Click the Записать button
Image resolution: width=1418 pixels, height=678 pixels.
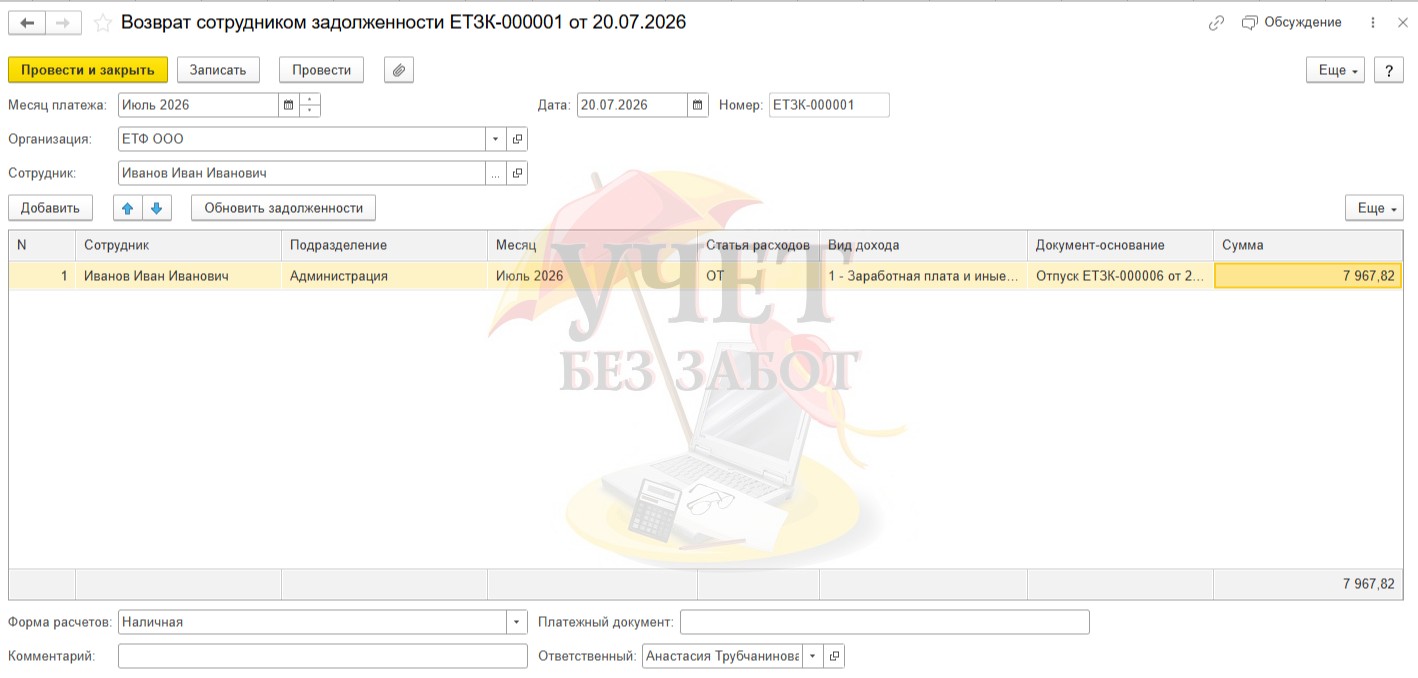coord(218,69)
